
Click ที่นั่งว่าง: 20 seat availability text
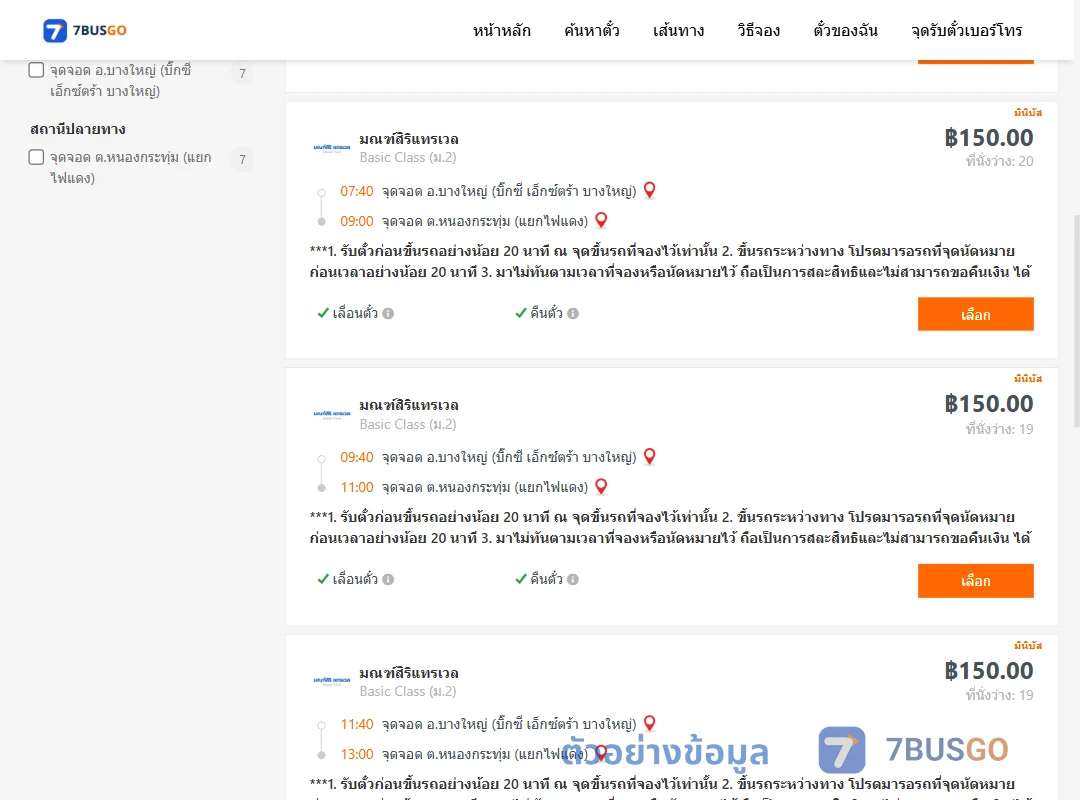(999, 161)
